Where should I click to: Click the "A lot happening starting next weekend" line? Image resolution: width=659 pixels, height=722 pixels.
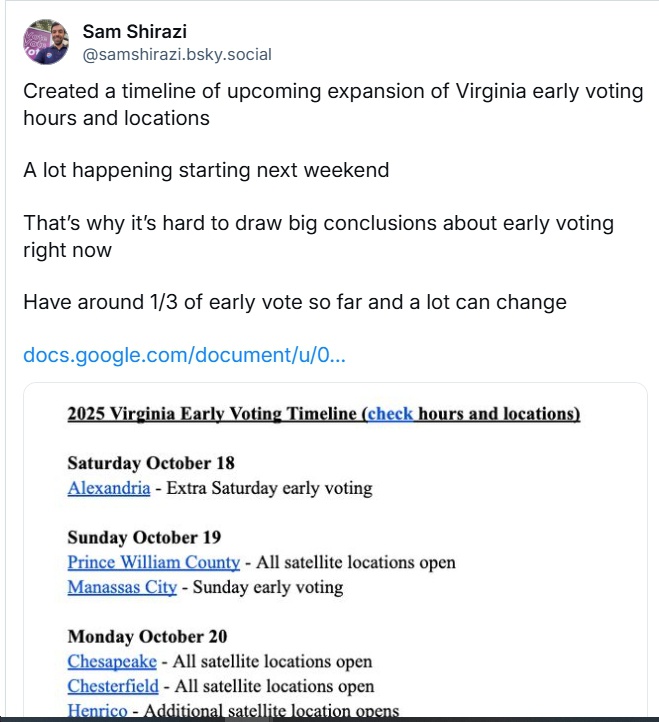(206, 170)
